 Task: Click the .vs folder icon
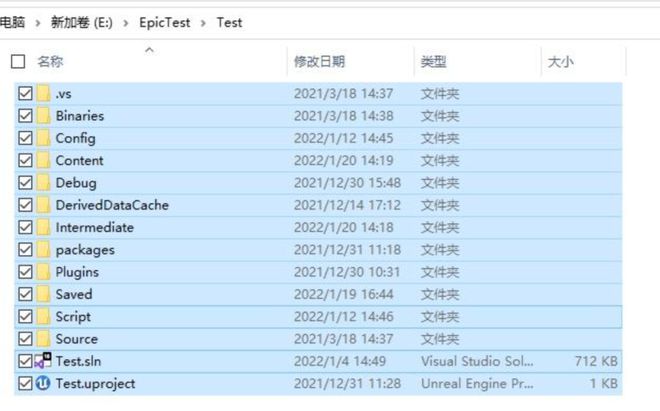click(44, 93)
